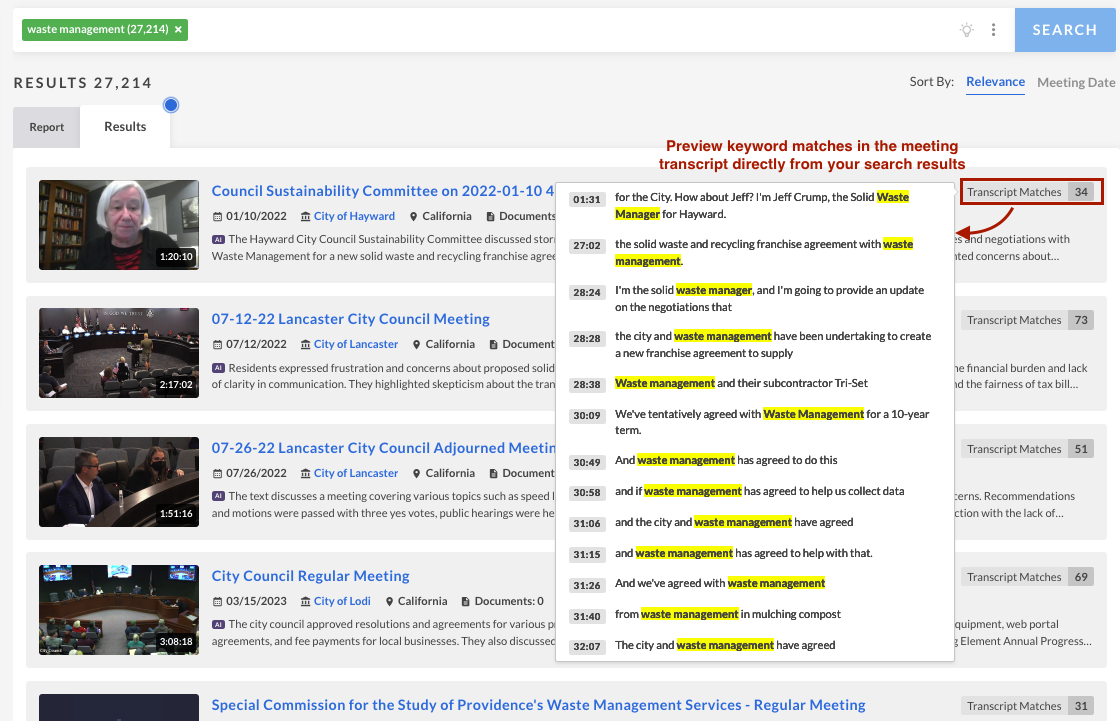Jump to transcript timestamp 31:06
1120x721 pixels.
tap(586, 524)
